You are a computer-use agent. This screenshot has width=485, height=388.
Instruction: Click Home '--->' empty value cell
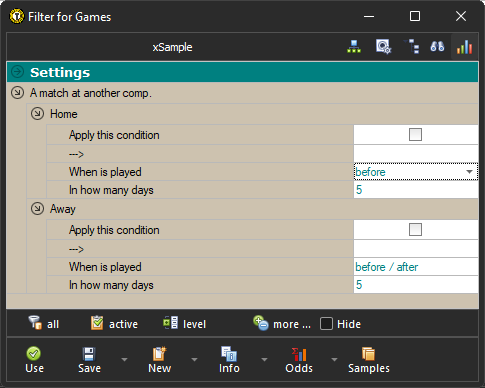416,154
